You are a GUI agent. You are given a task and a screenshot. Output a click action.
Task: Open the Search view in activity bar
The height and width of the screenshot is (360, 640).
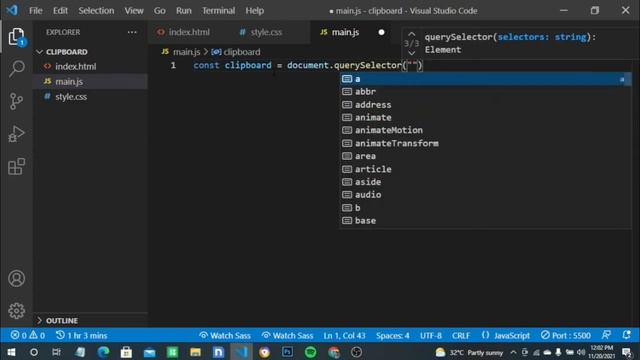[16, 69]
